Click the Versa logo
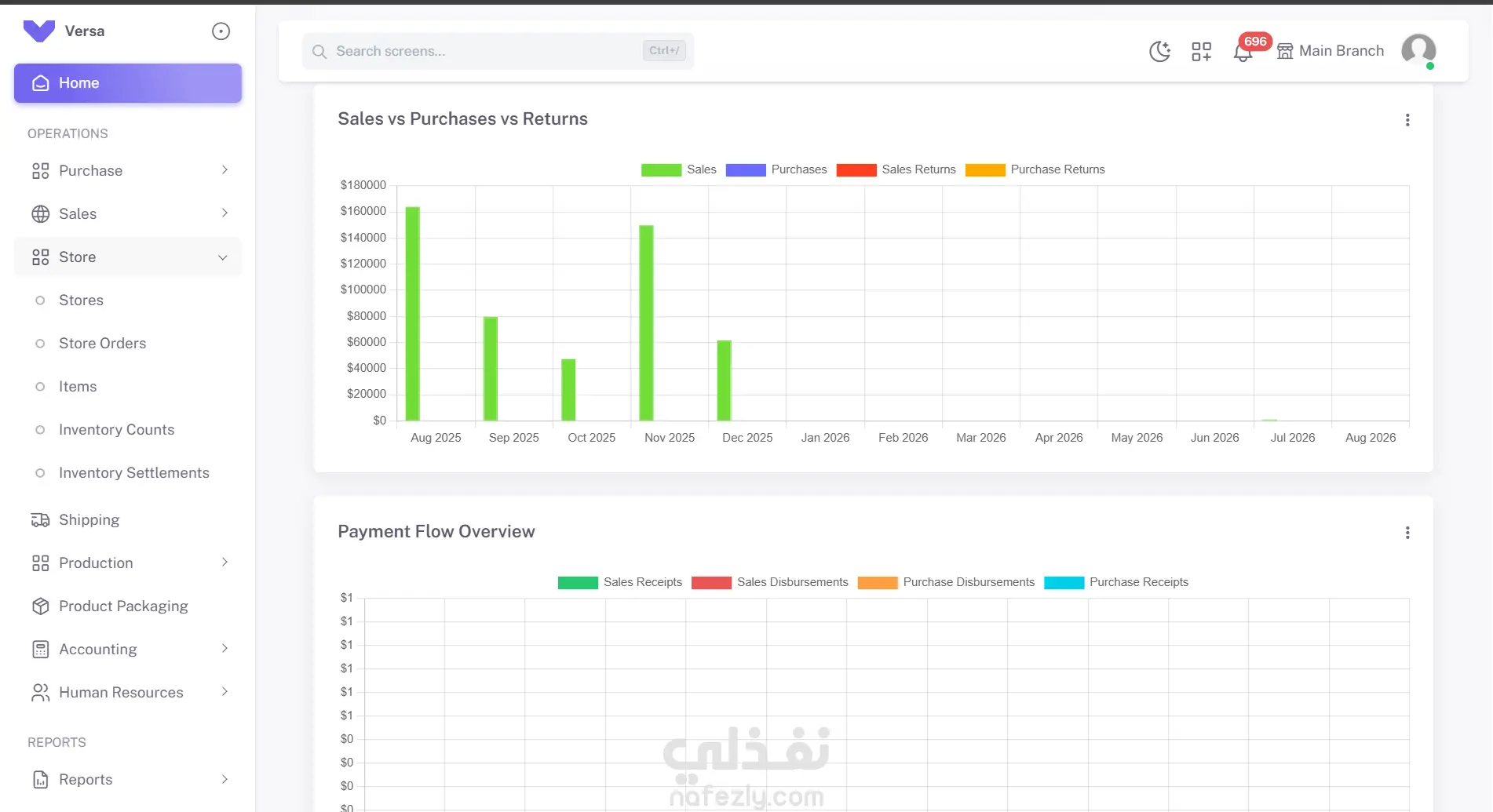1493x812 pixels. [x=39, y=31]
